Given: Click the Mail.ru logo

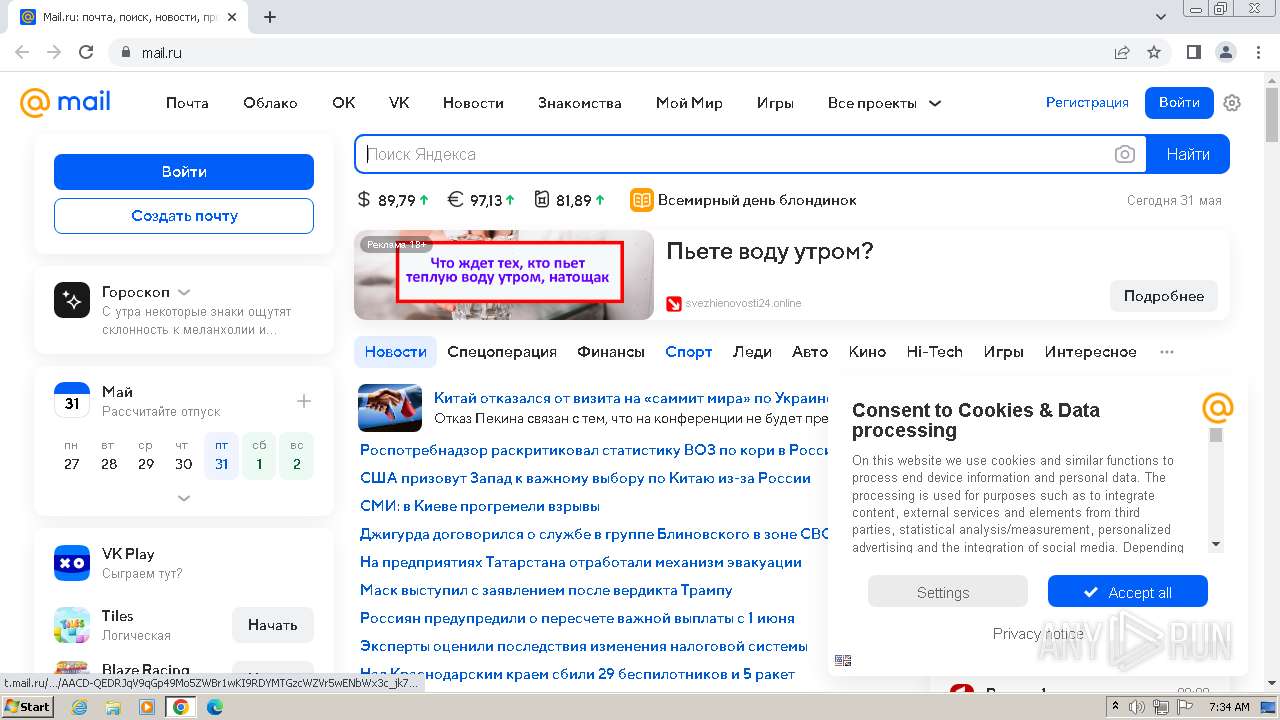Looking at the screenshot, I should click(65, 102).
